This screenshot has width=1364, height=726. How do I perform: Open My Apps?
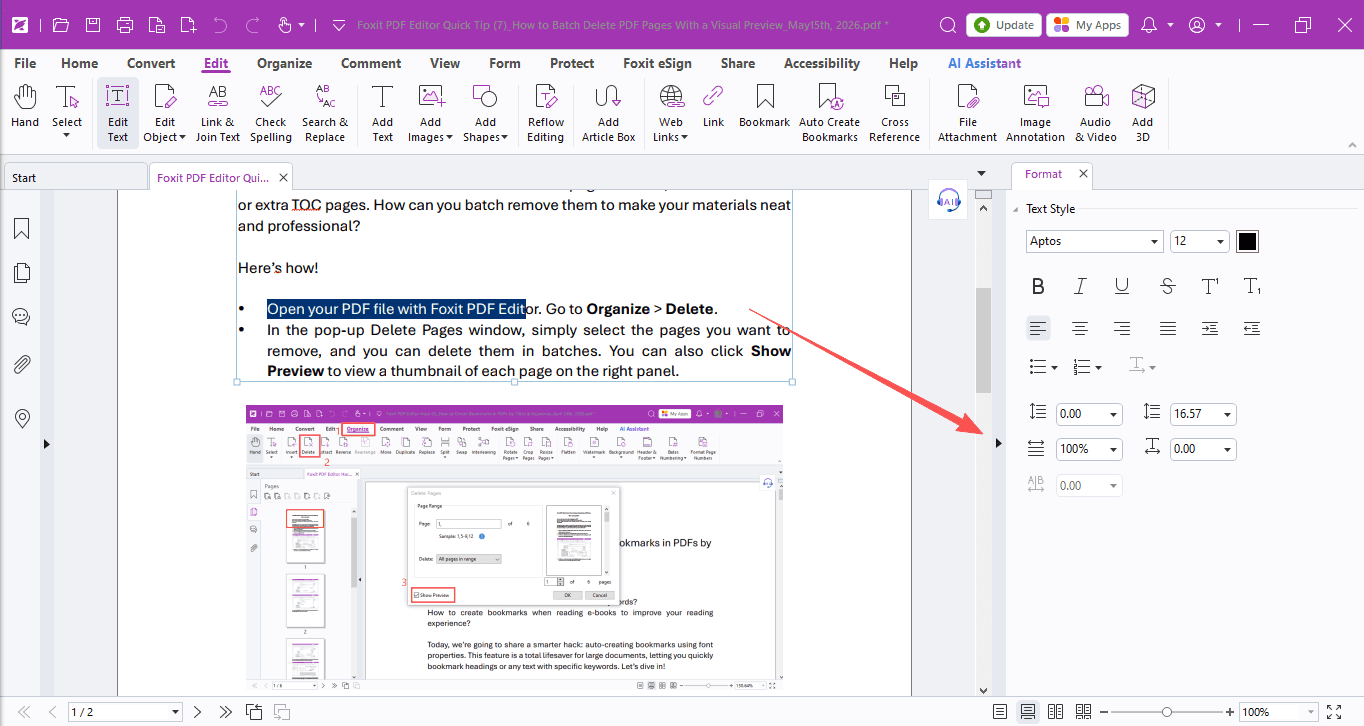click(x=1087, y=25)
